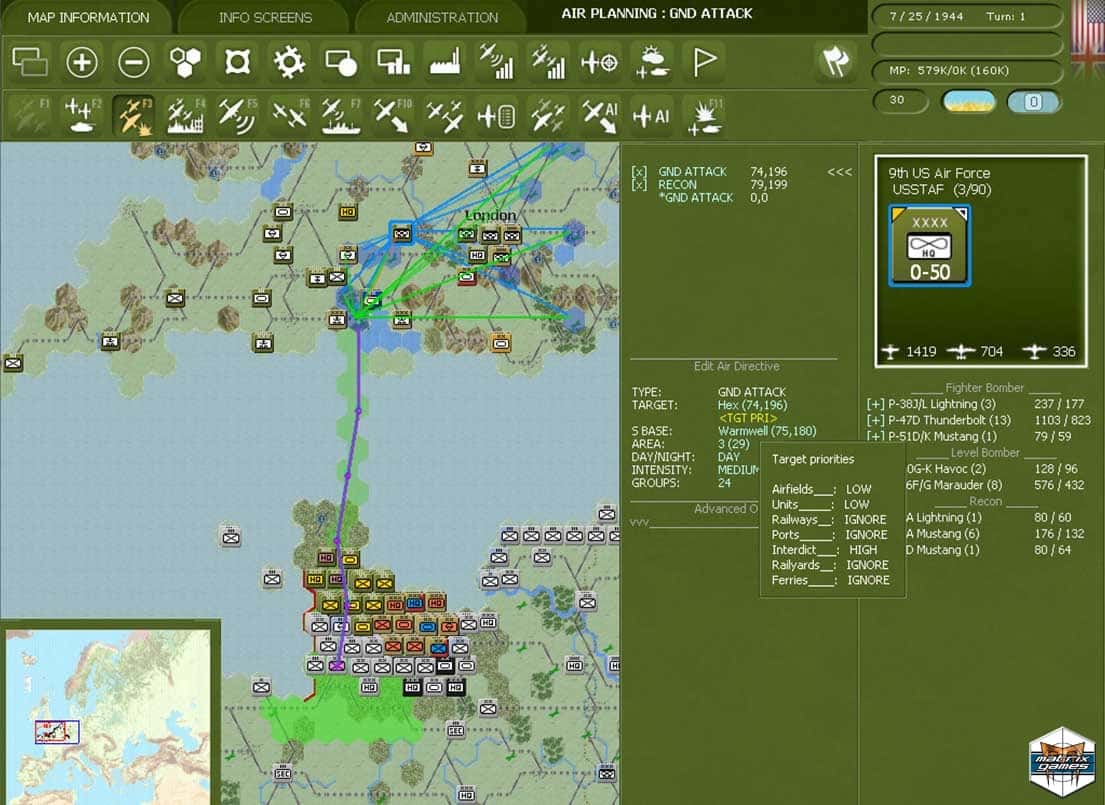1105x805 pixels.
Task: Open the factory production screen icon
Action: (444, 62)
